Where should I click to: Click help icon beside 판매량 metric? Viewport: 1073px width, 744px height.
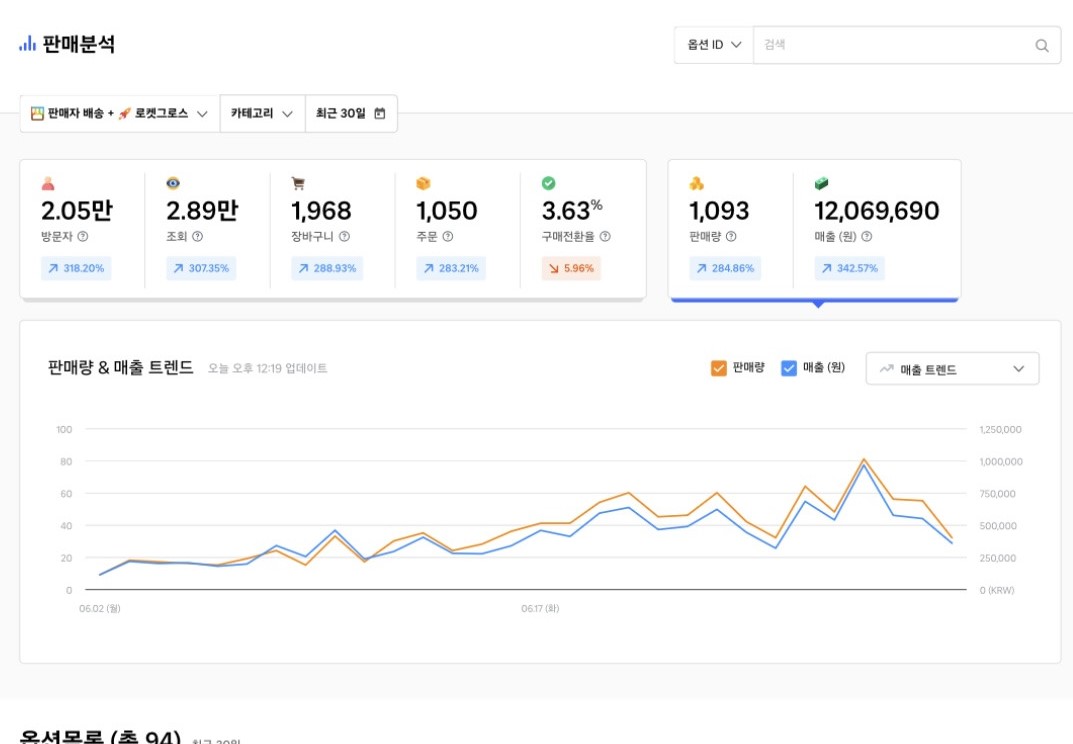click(731, 237)
